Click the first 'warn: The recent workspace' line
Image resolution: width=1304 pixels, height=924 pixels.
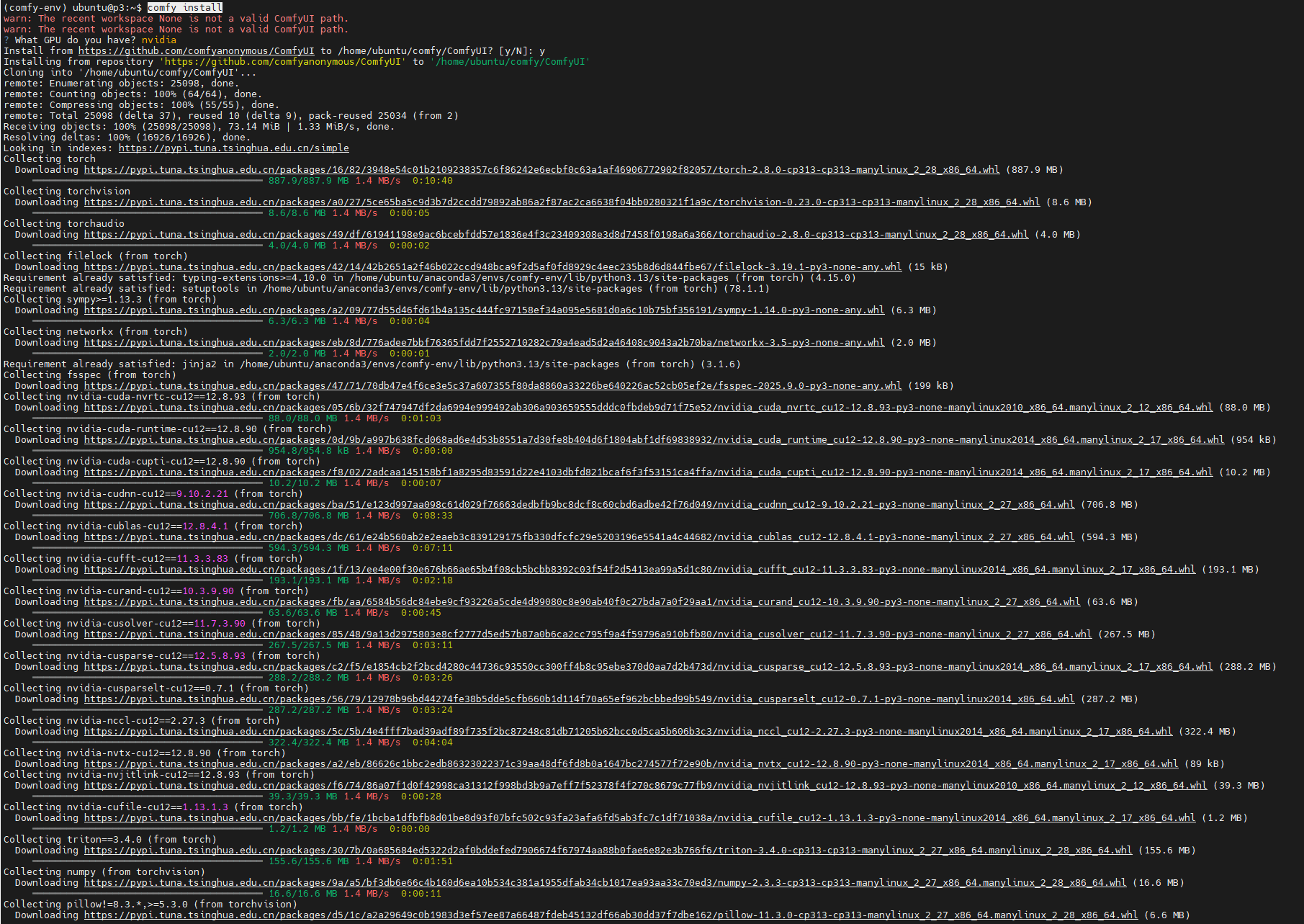click(x=176, y=19)
